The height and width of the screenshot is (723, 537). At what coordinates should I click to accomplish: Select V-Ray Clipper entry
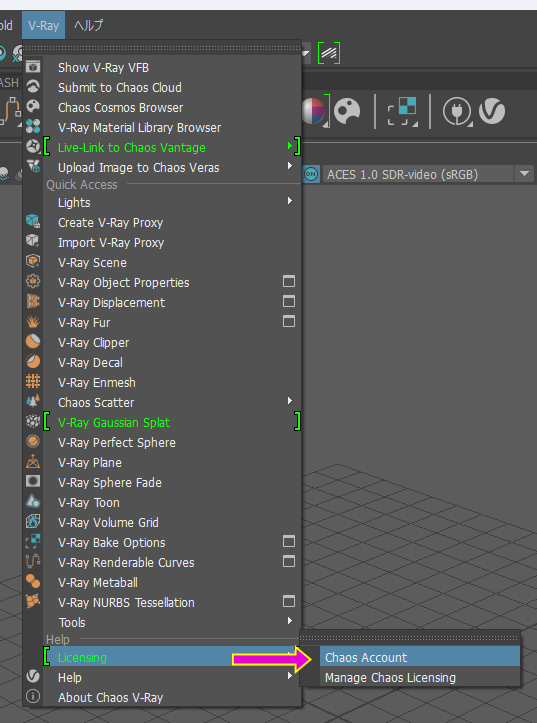tap(172, 343)
